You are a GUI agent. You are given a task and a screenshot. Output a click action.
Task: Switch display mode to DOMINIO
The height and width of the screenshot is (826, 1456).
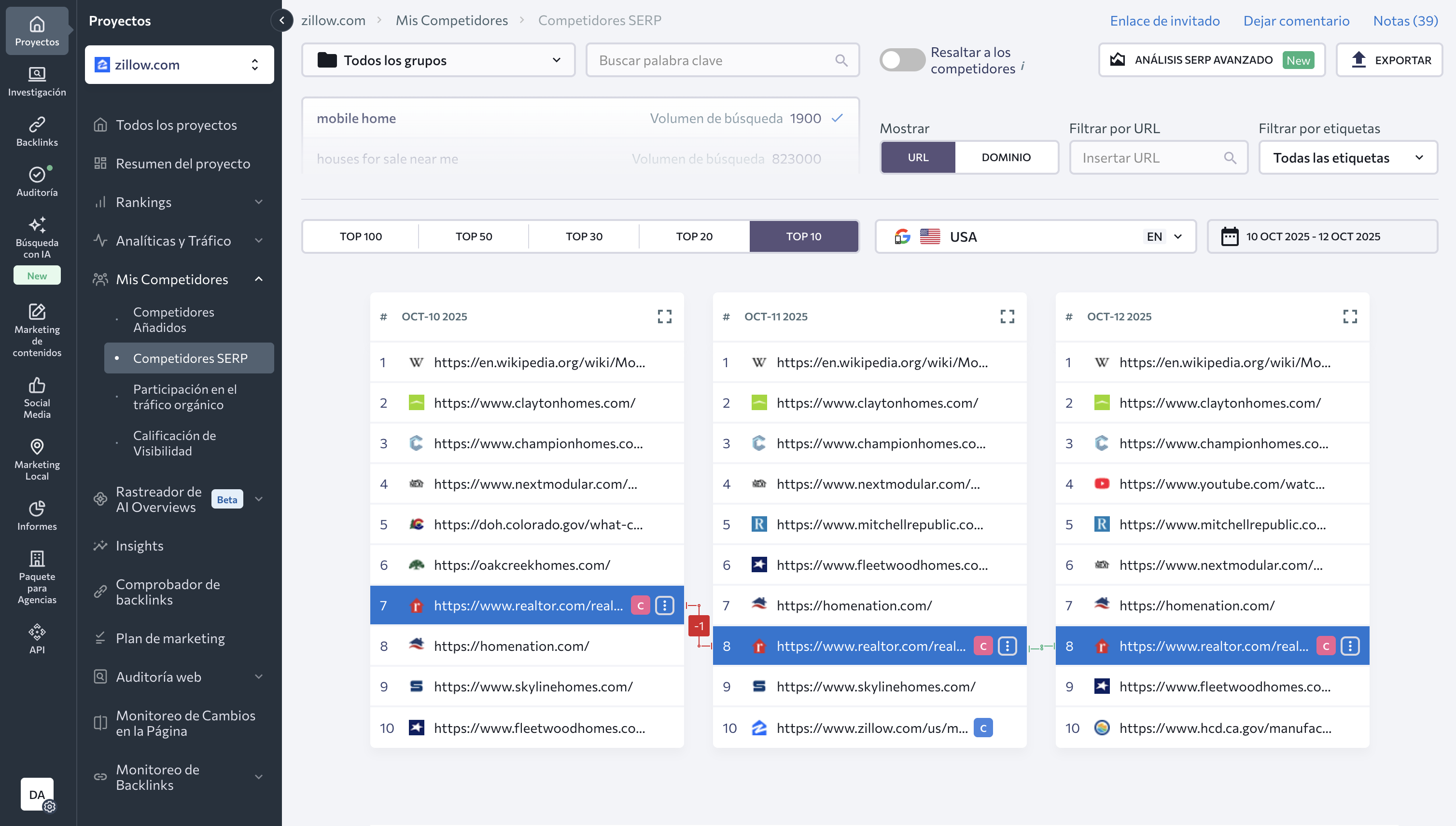coord(1006,157)
